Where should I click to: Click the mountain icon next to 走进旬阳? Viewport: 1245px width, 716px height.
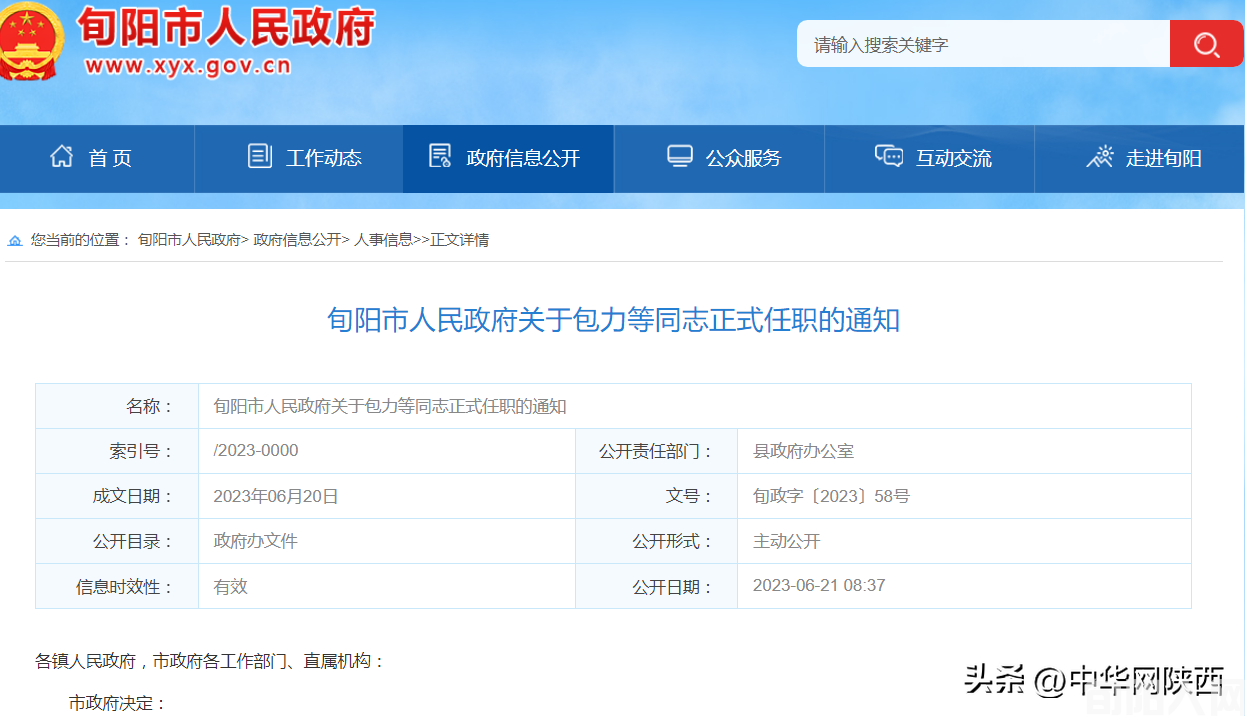click(1100, 156)
